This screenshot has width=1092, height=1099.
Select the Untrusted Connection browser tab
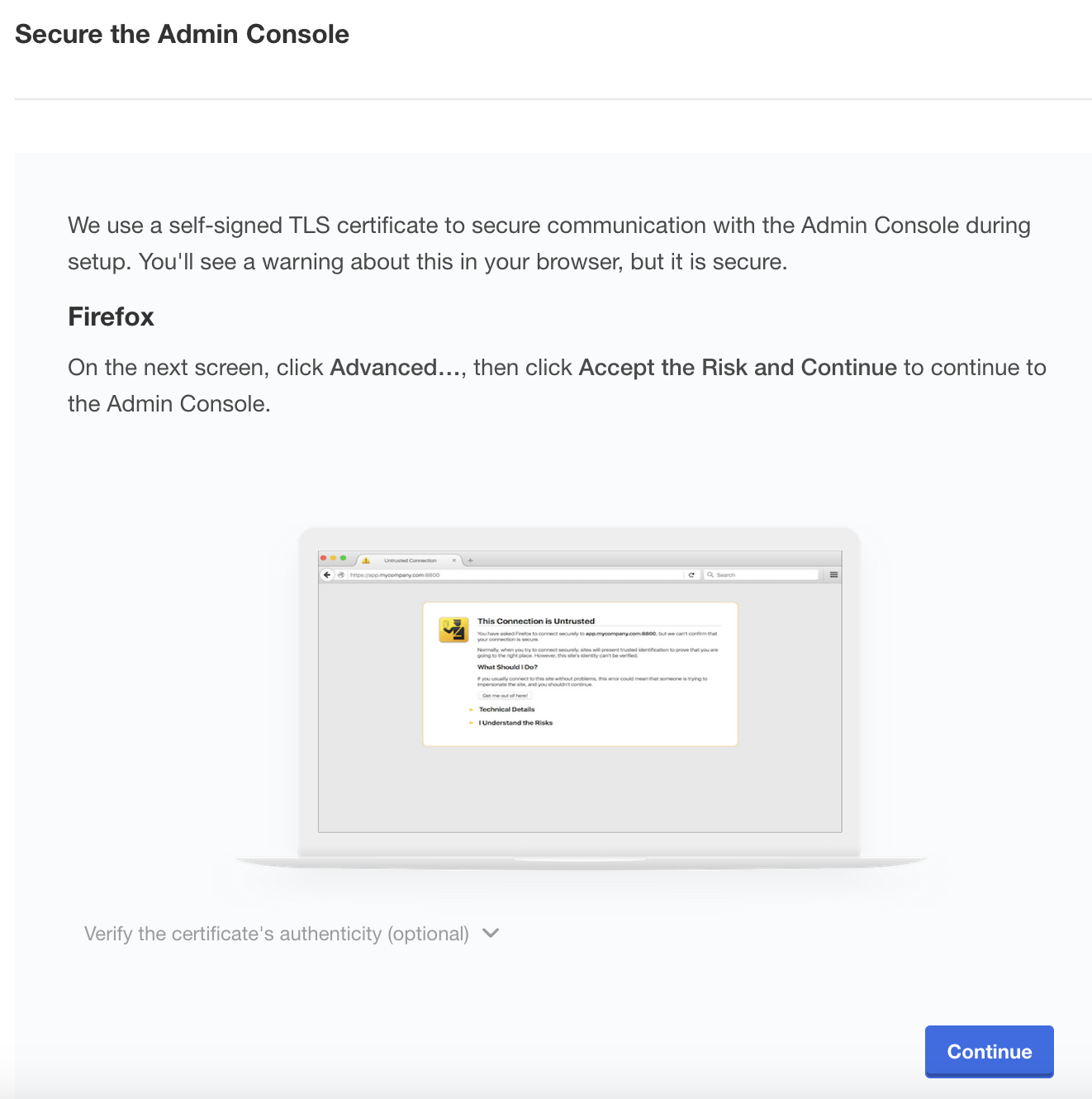(411, 560)
